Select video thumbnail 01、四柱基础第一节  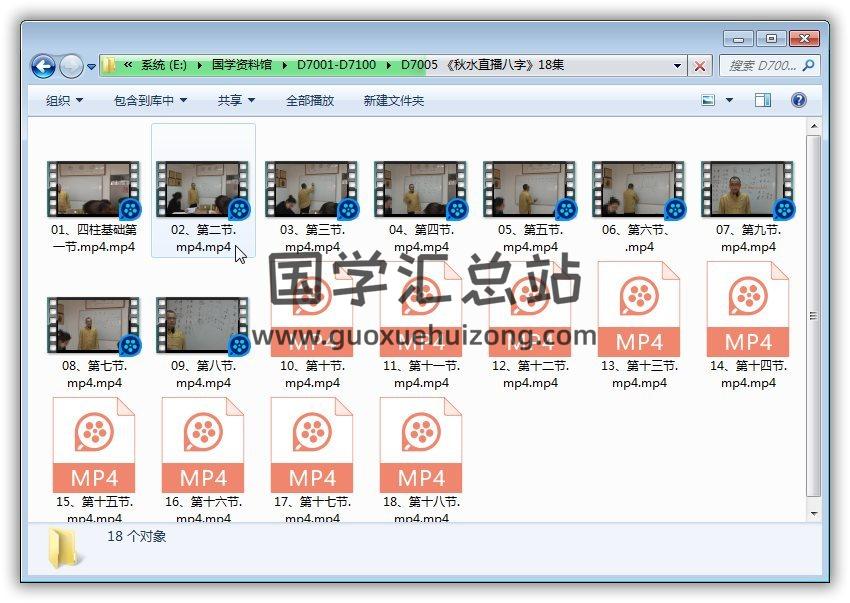(x=94, y=190)
